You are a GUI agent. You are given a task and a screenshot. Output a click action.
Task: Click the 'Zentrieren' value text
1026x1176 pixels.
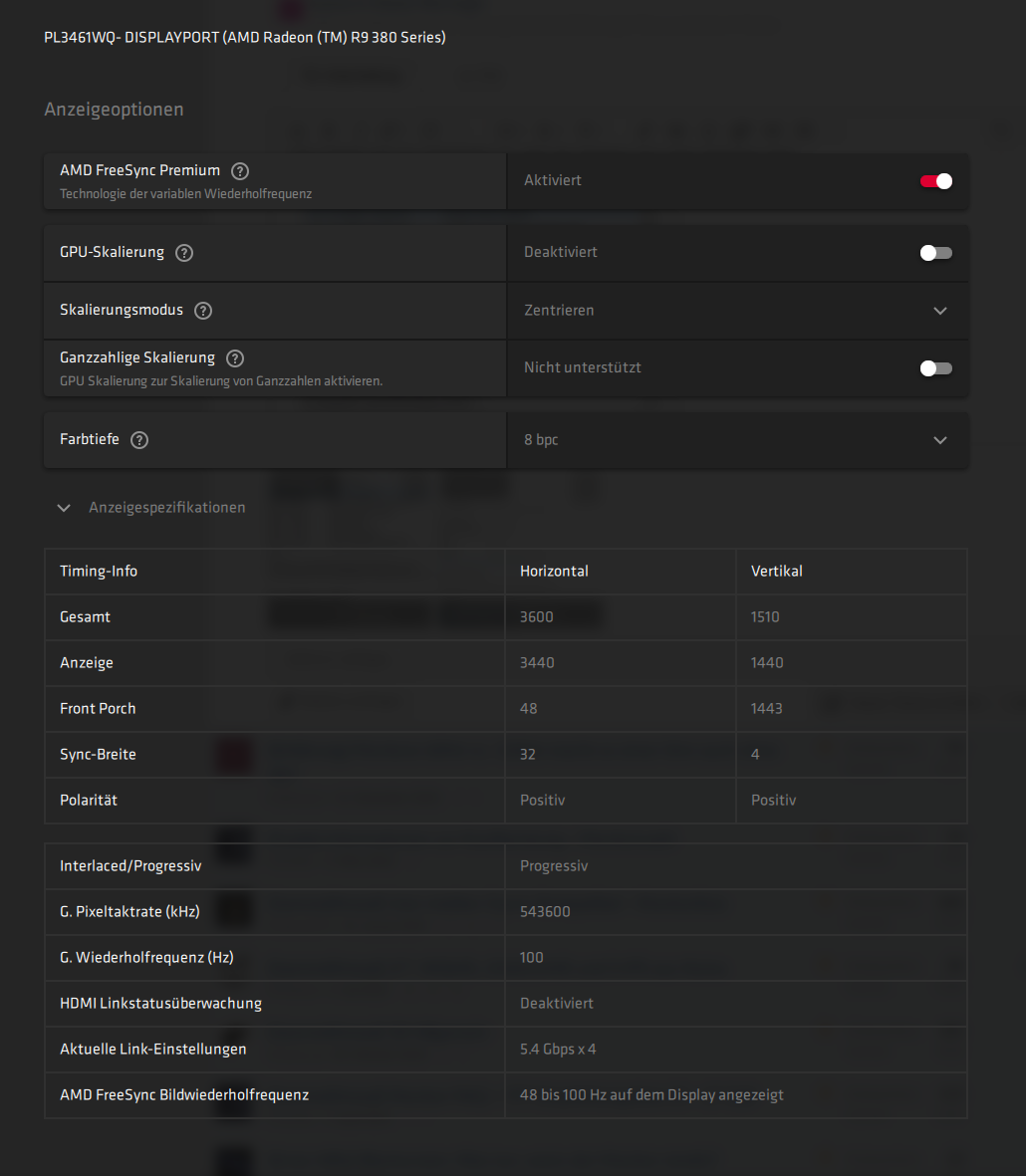[x=559, y=311]
